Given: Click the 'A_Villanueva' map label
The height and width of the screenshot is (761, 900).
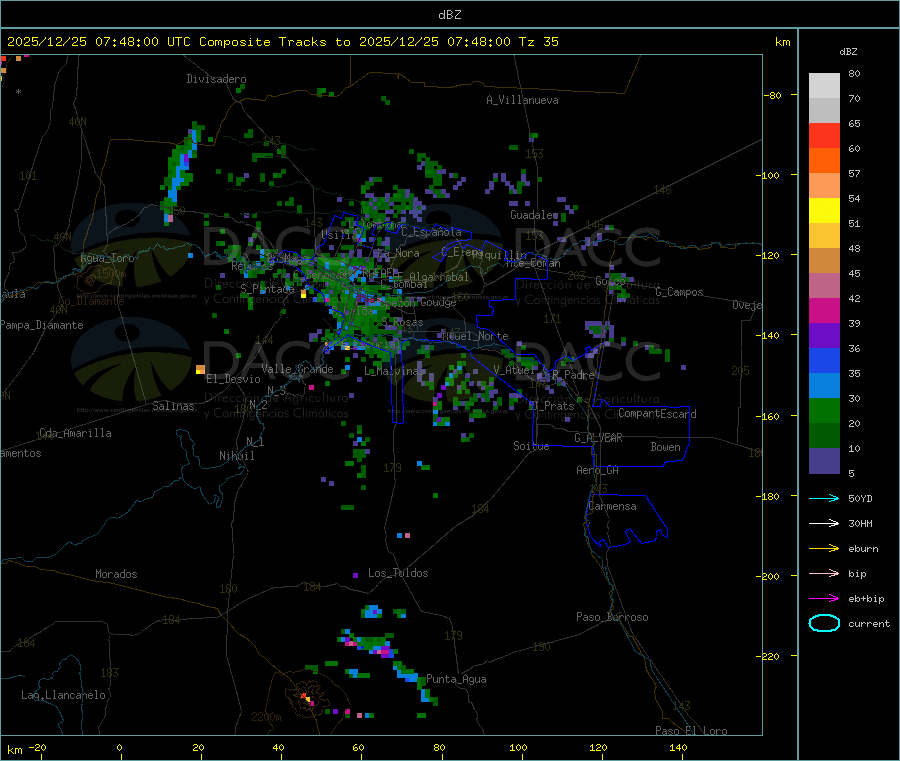Looking at the screenshot, I should click(522, 100).
